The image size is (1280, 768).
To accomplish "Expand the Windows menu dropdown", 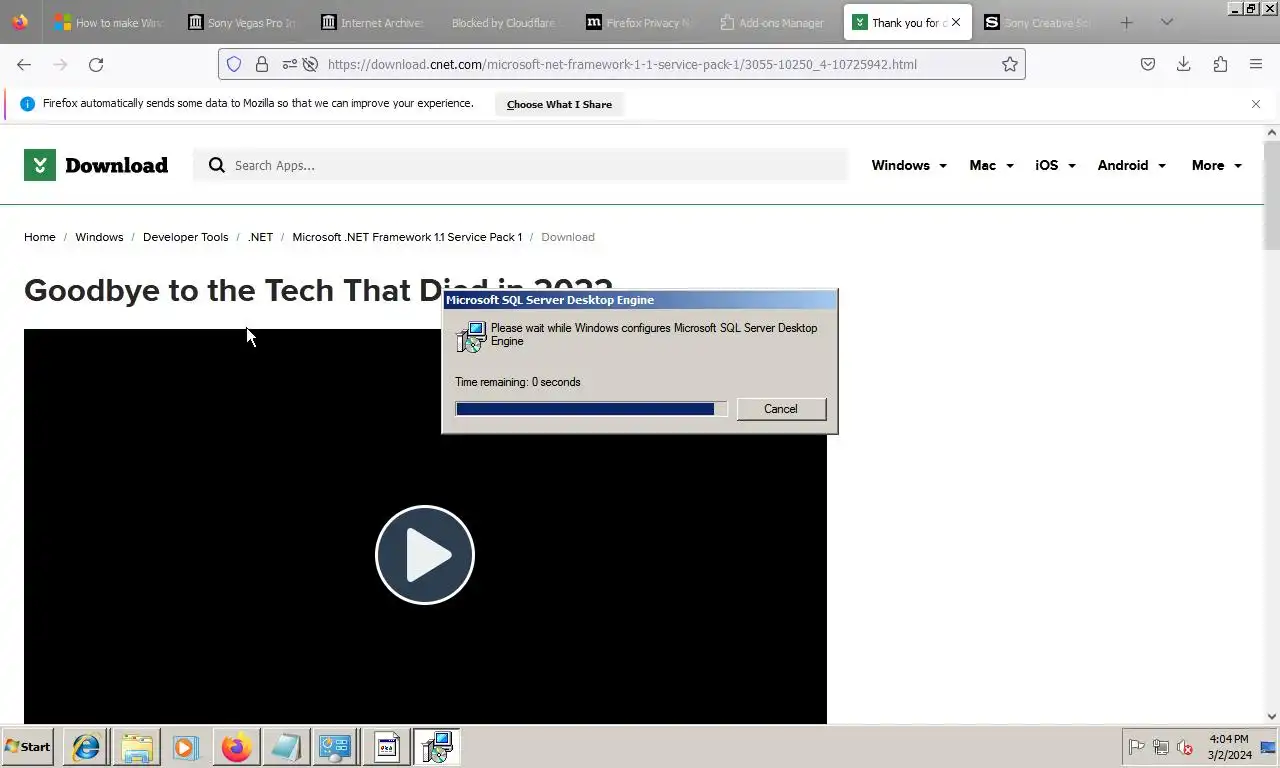I will (x=909, y=165).
